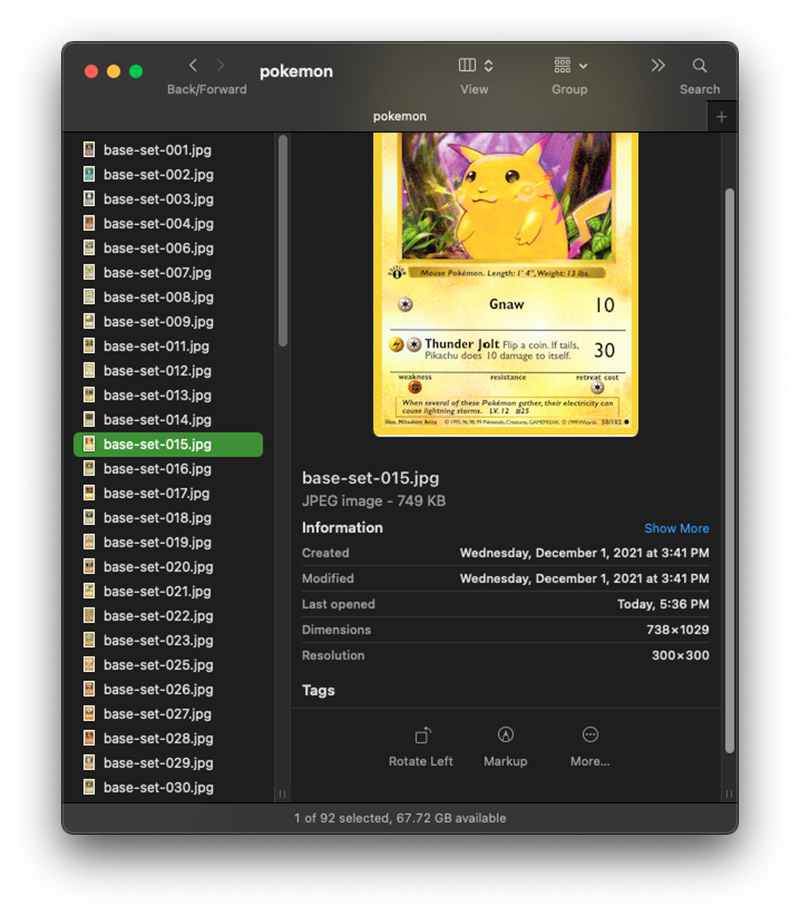
Task: Click the pokemon window title
Action: (x=296, y=71)
